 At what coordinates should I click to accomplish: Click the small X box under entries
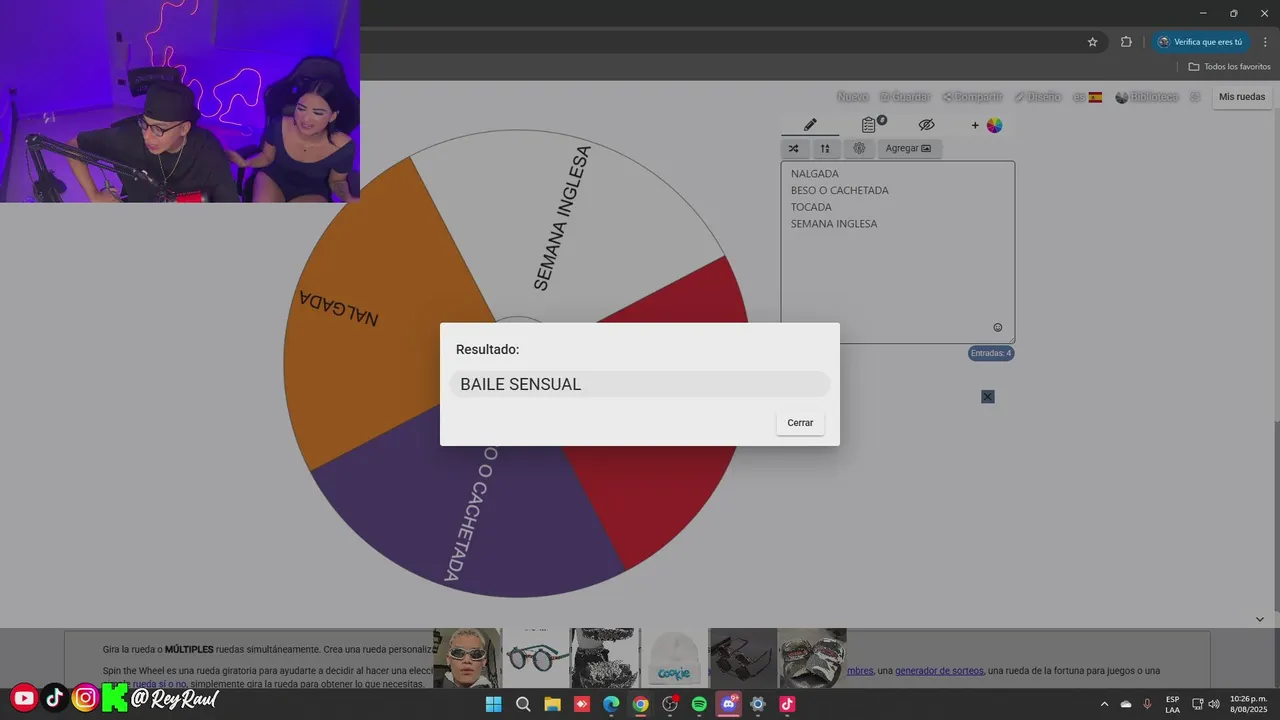point(988,397)
